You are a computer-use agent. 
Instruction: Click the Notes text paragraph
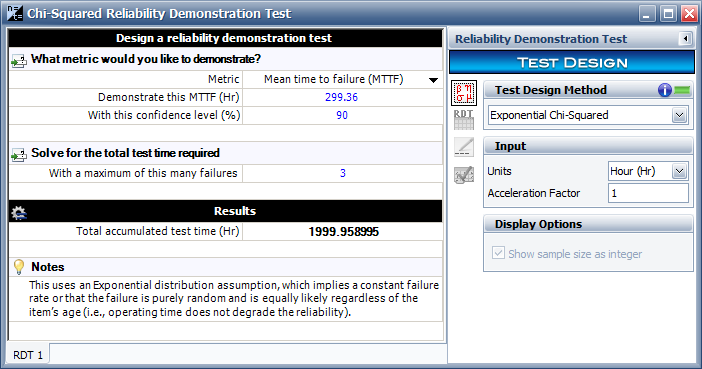point(234,298)
